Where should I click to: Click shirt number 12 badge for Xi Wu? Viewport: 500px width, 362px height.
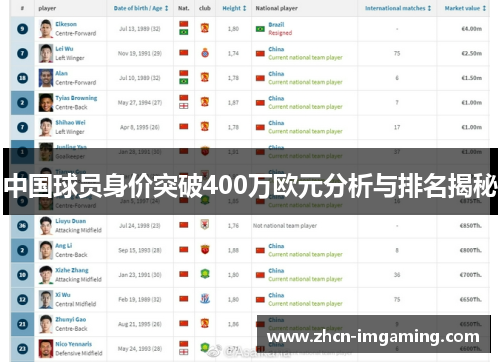(22, 300)
